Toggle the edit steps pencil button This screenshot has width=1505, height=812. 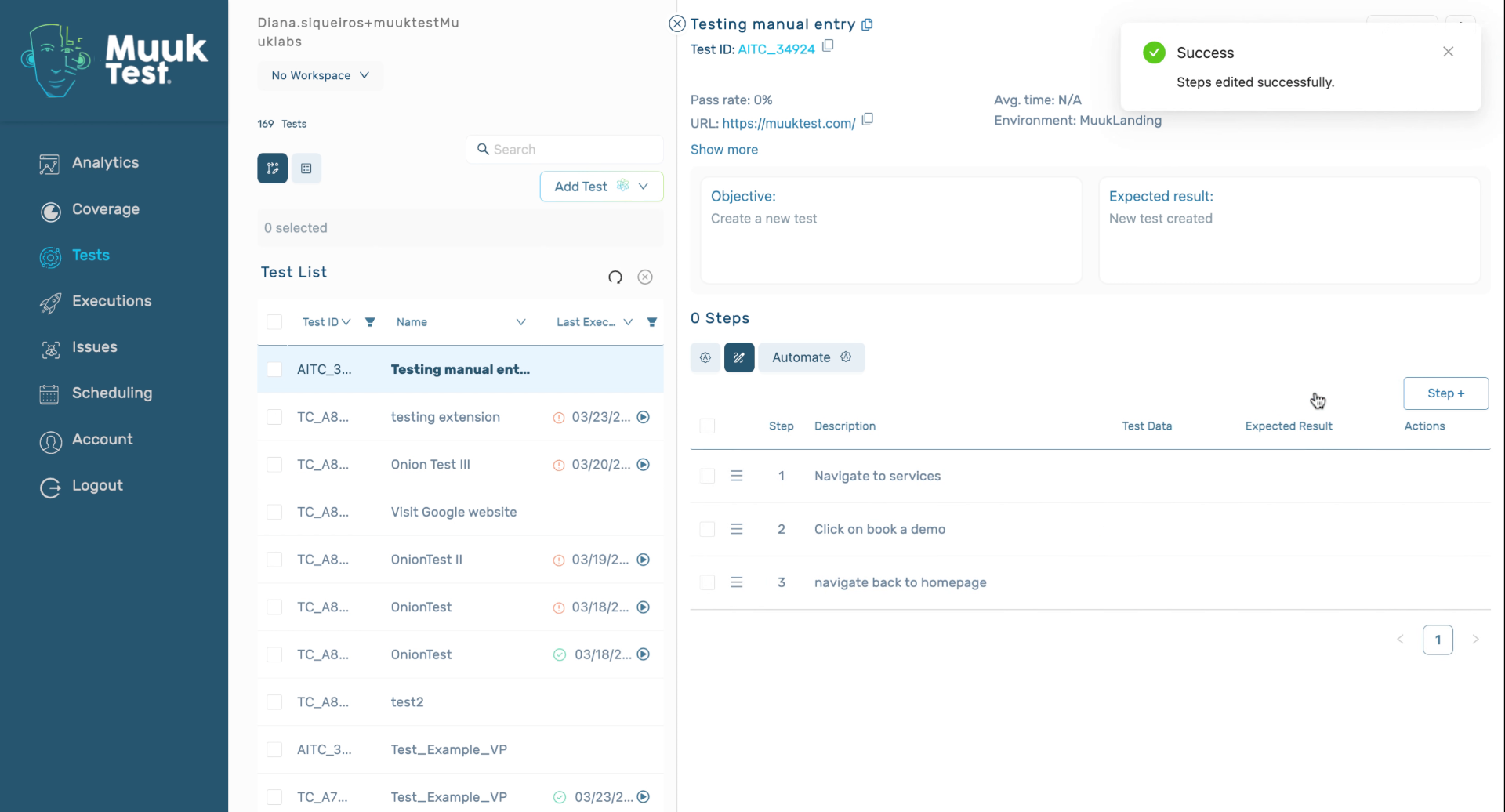pyautogui.click(x=739, y=357)
